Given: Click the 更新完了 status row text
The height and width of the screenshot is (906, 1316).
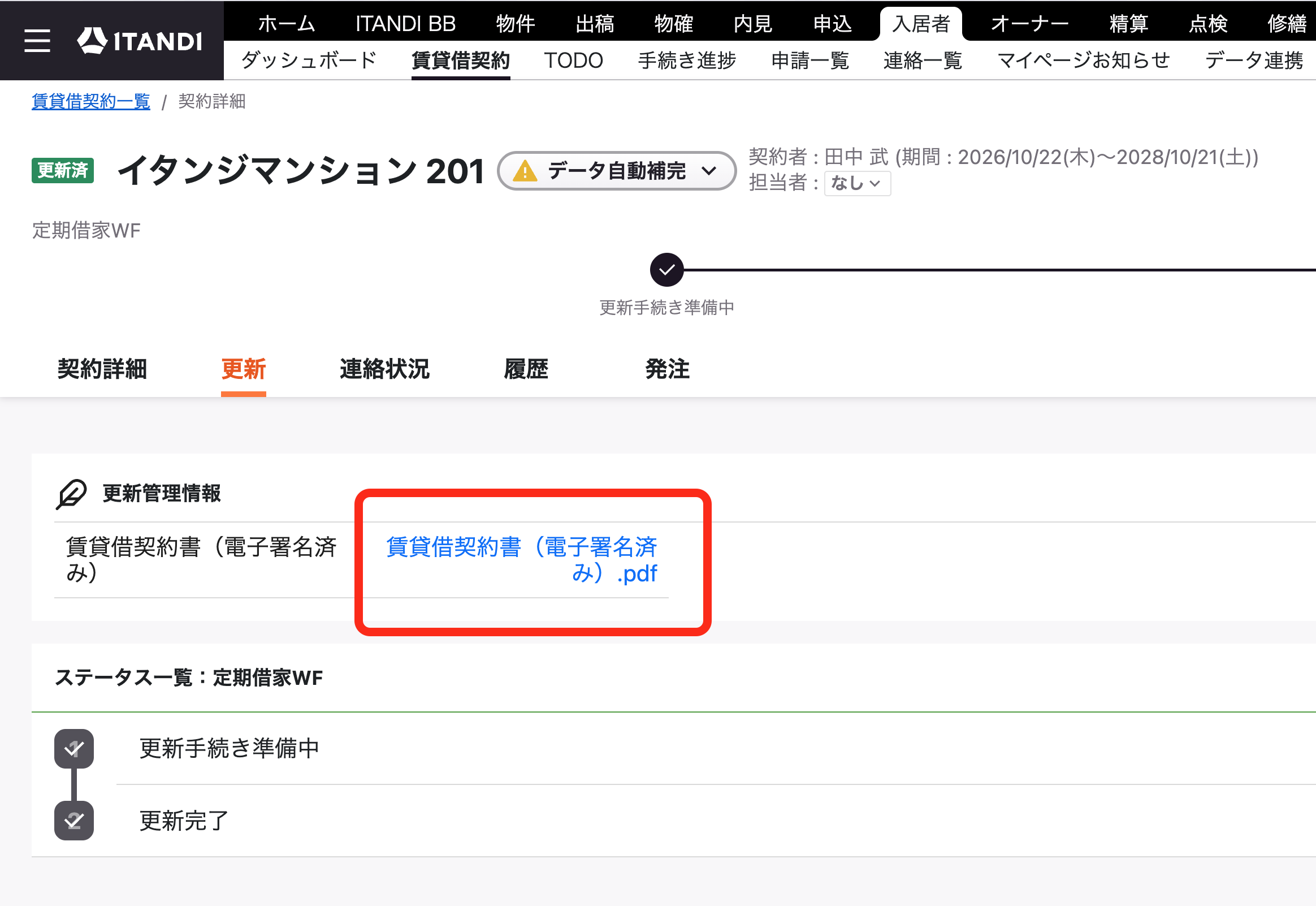Looking at the screenshot, I should pyautogui.click(x=184, y=821).
